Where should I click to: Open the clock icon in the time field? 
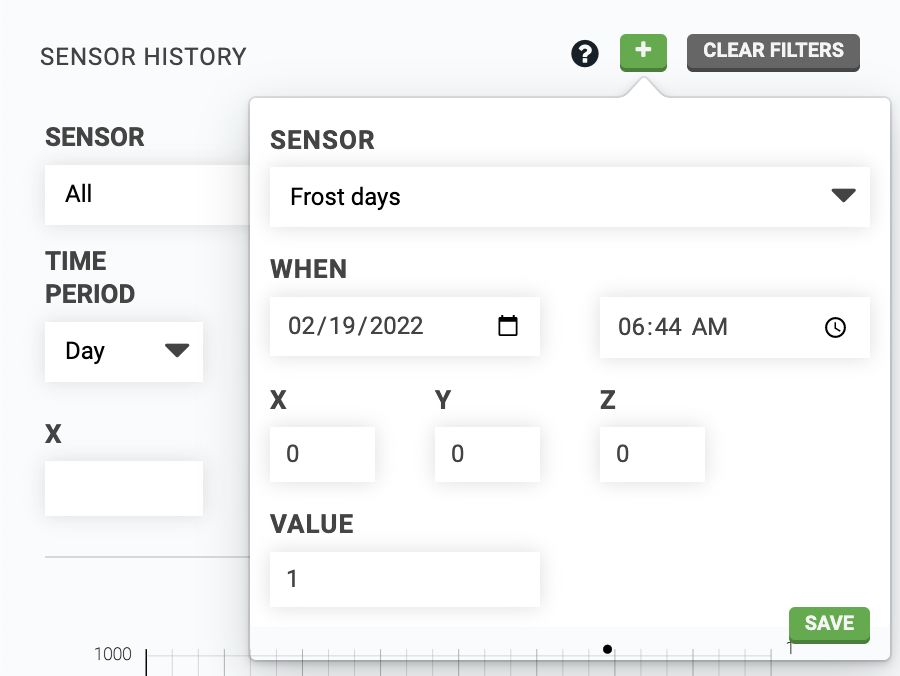point(835,327)
